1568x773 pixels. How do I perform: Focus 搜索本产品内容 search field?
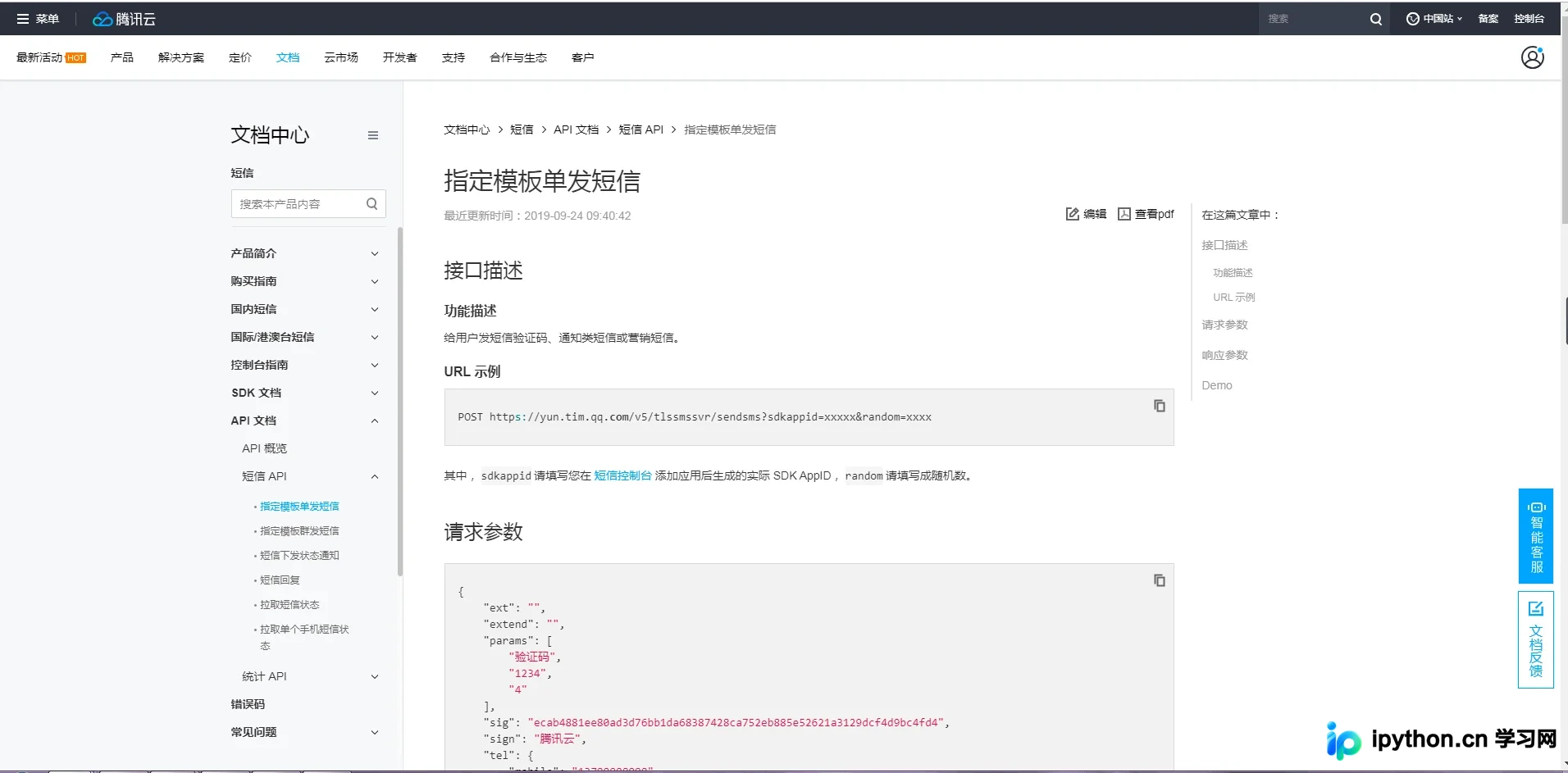pyautogui.click(x=308, y=204)
